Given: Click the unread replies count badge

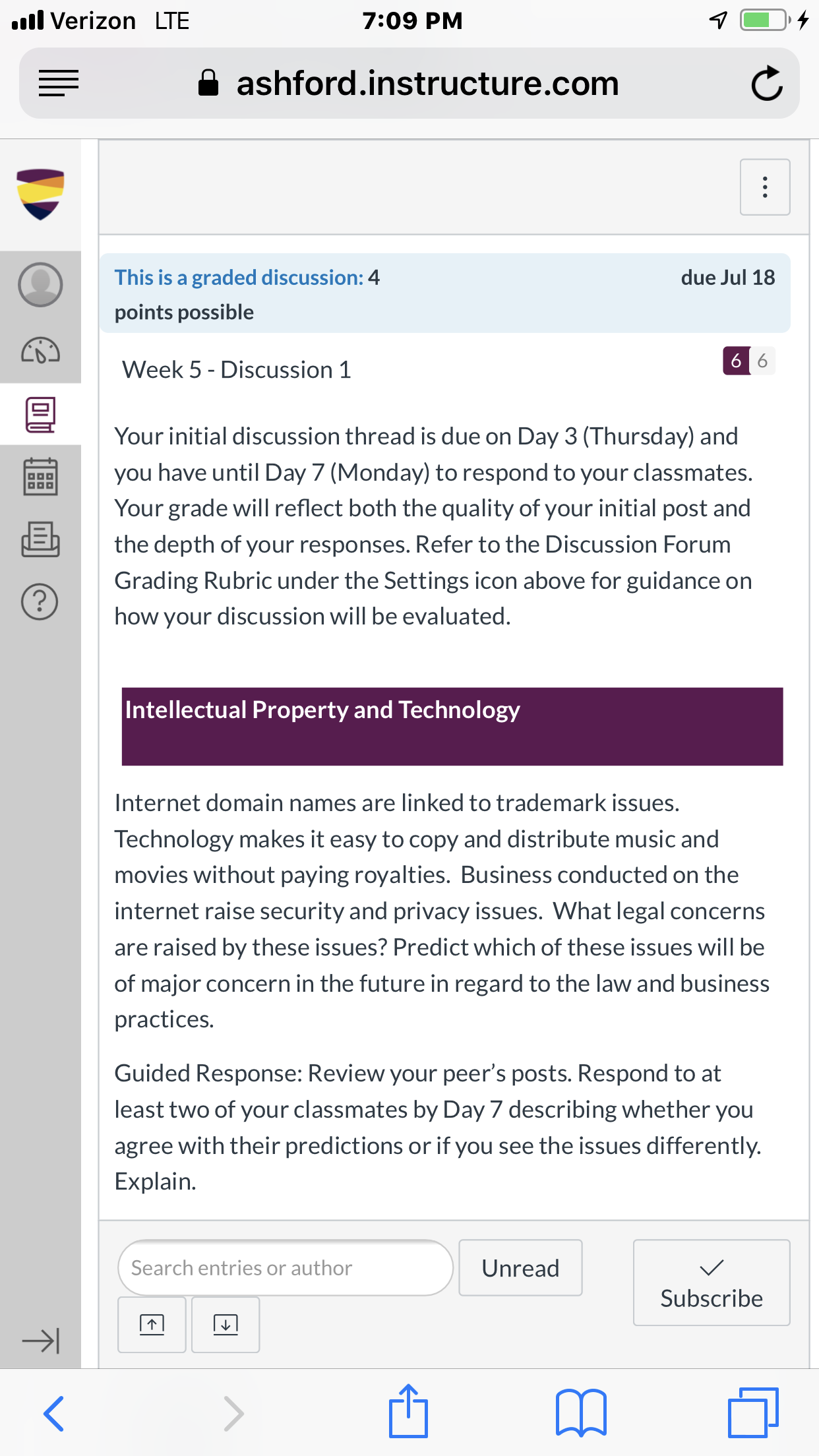Looking at the screenshot, I should (736, 361).
